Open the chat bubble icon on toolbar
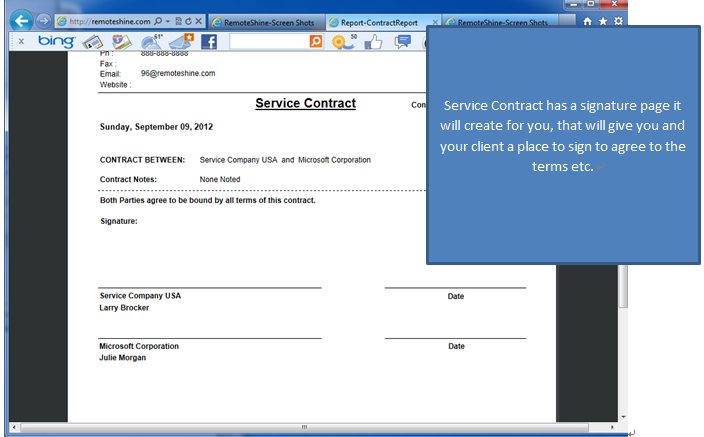Image resolution: width=704 pixels, height=437 pixels. tap(402, 42)
